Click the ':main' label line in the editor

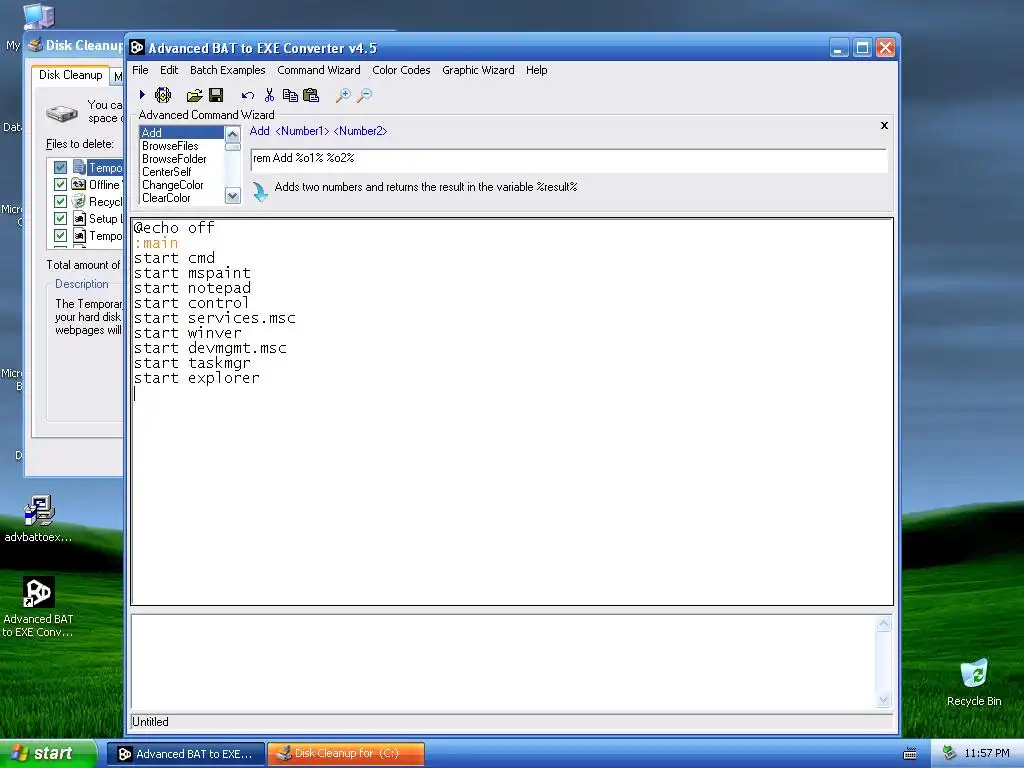(x=155, y=243)
